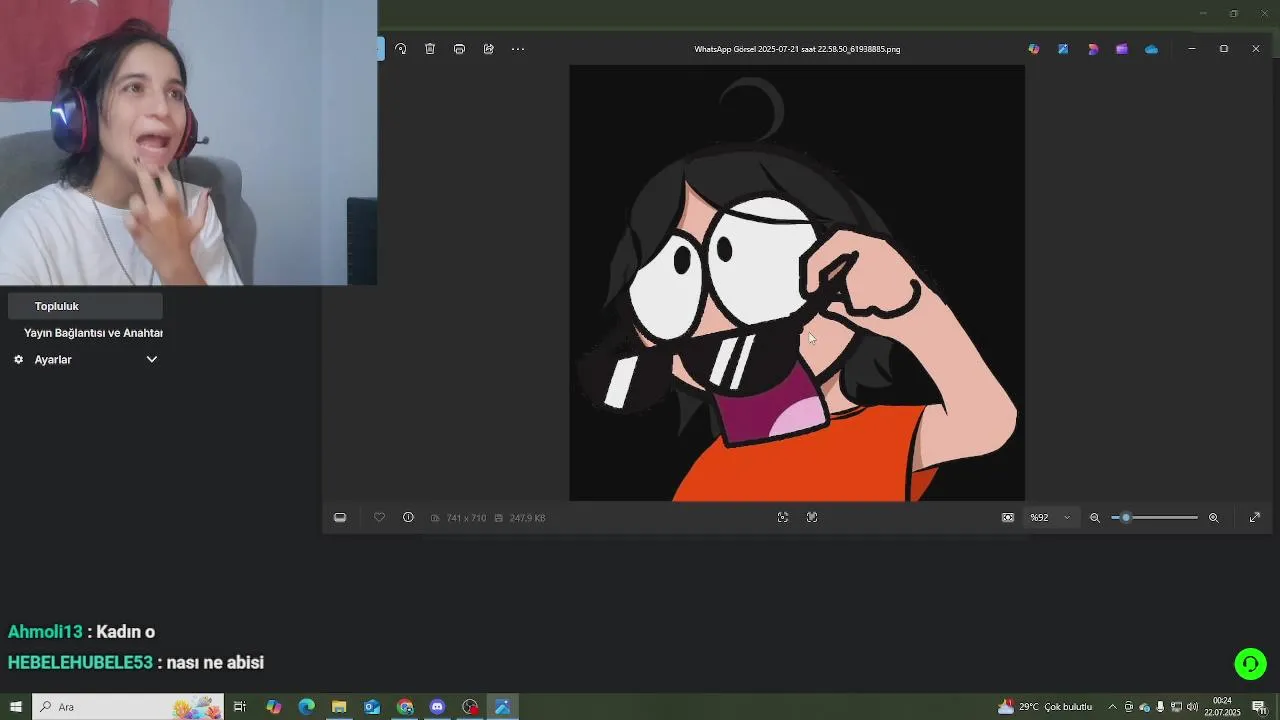
Task: Print the image using the printer icon
Action: (459, 49)
